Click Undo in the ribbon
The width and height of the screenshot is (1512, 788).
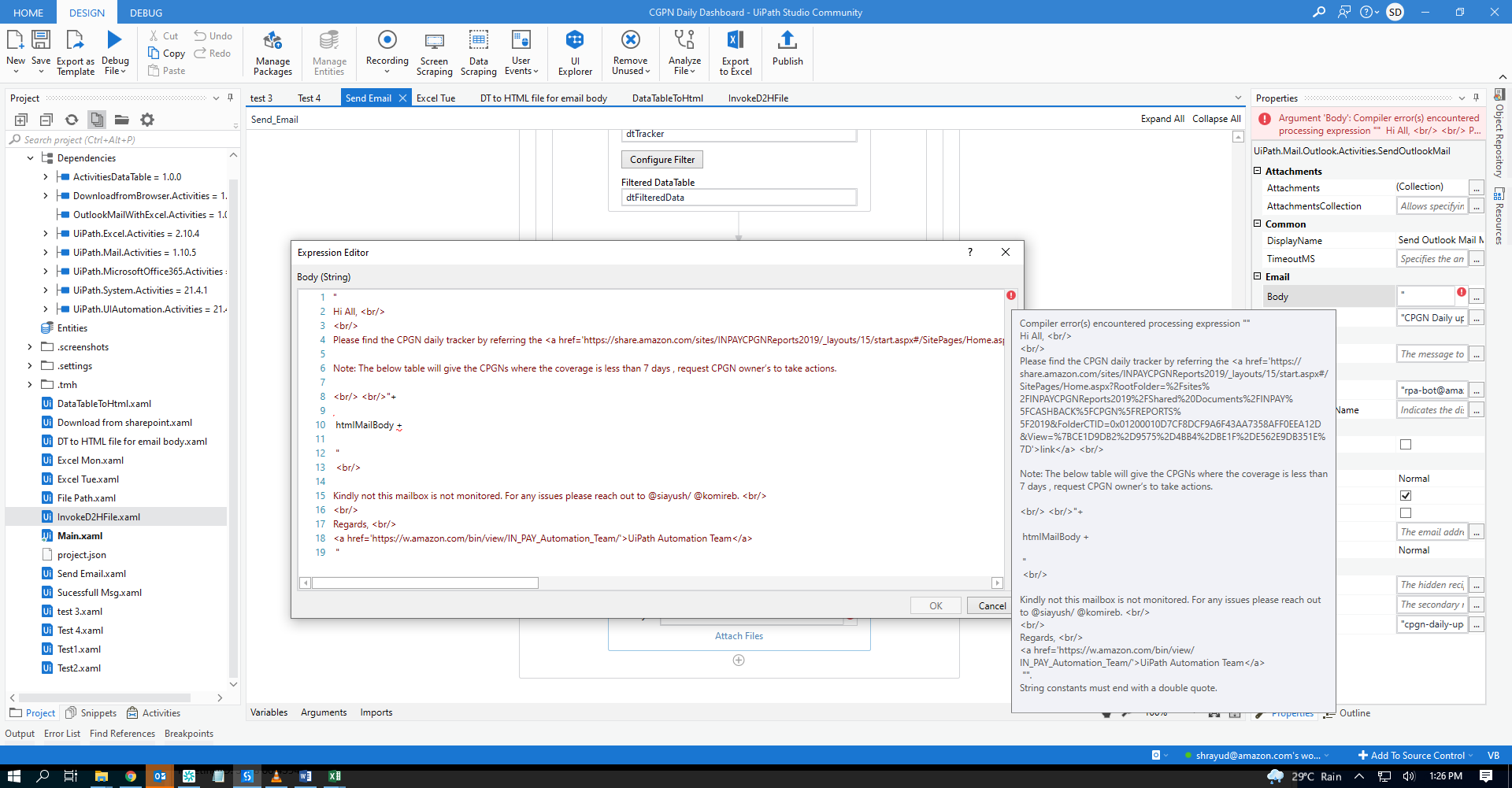pyautogui.click(x=213, y=35)
